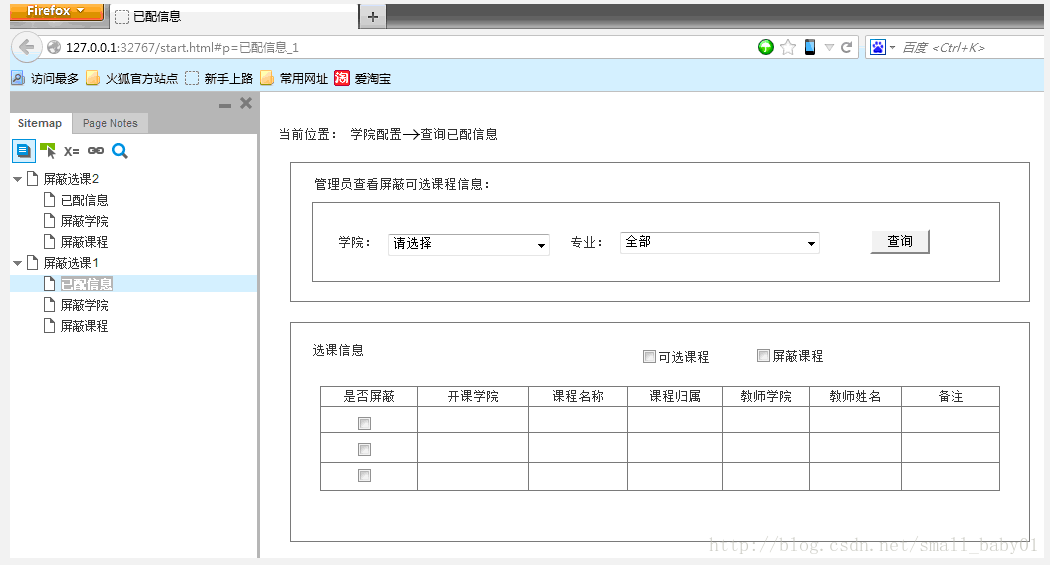Select 已配信息 under 屏蔽选课2
The image size is (1050, 565).
84,200
